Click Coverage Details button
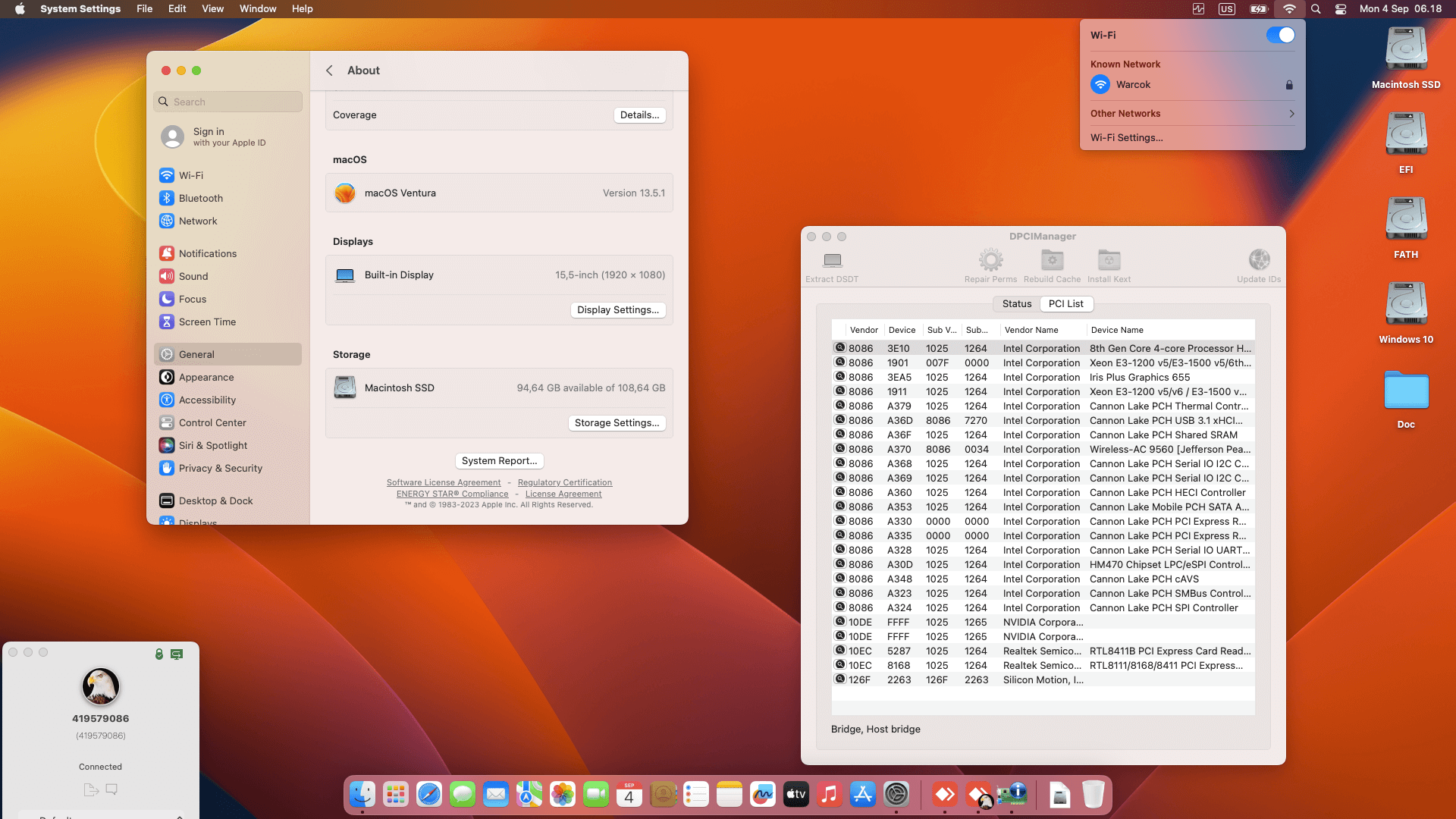This screenshot has width=1456, height=819. (639, 115)
